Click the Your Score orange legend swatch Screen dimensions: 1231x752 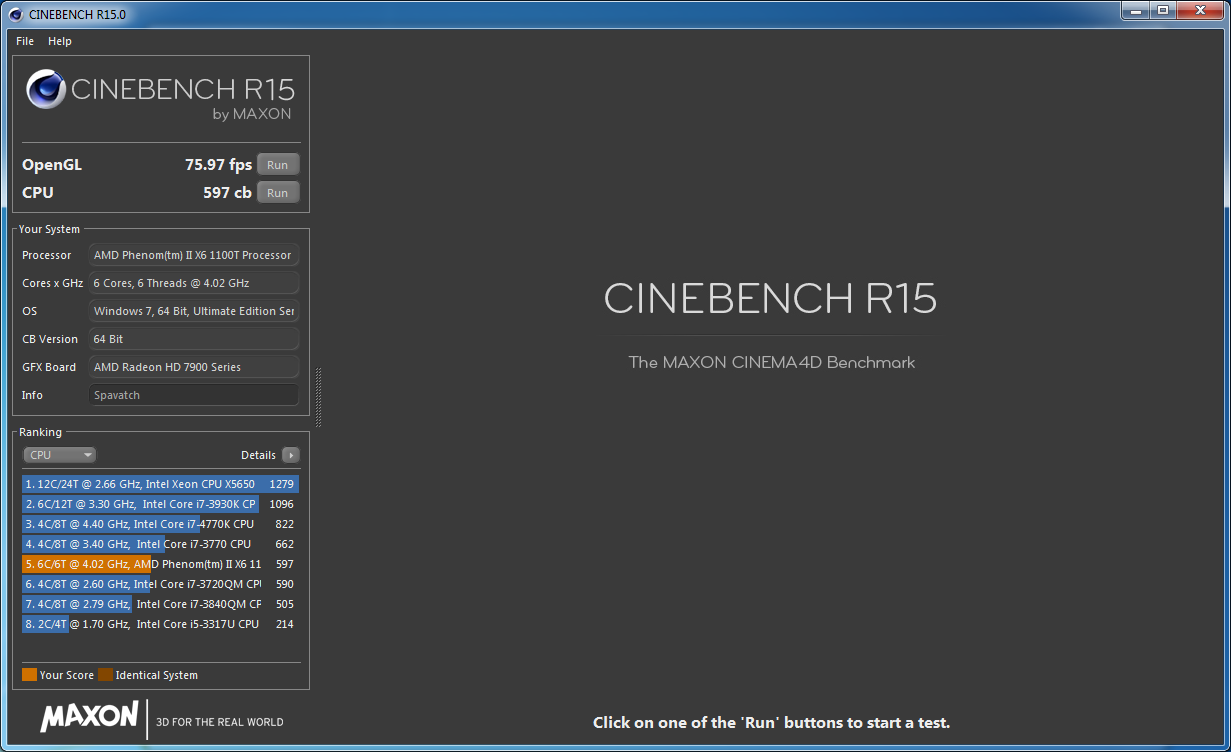click(x=29, y=675)
